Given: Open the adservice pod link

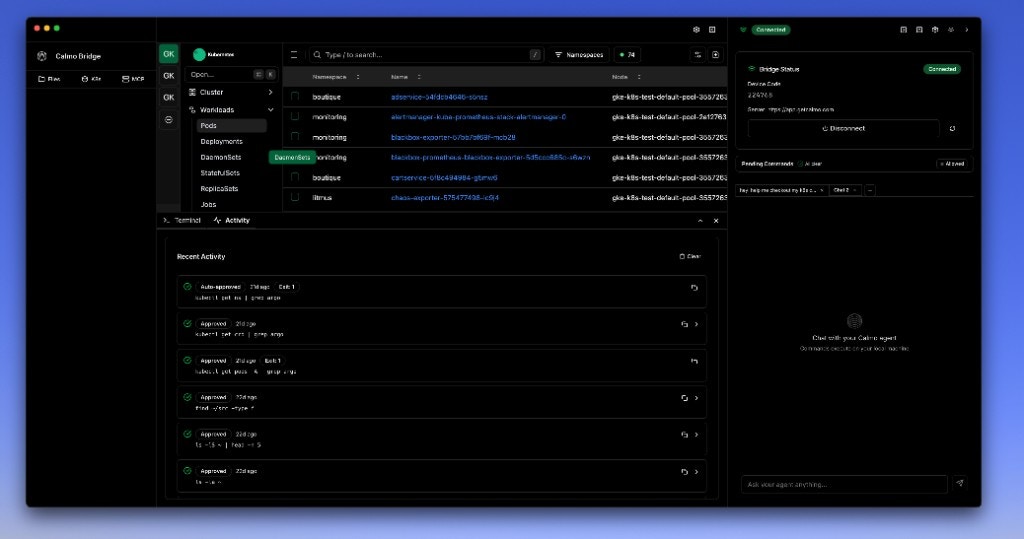Looking at the screenshot, I should point(439,97).
